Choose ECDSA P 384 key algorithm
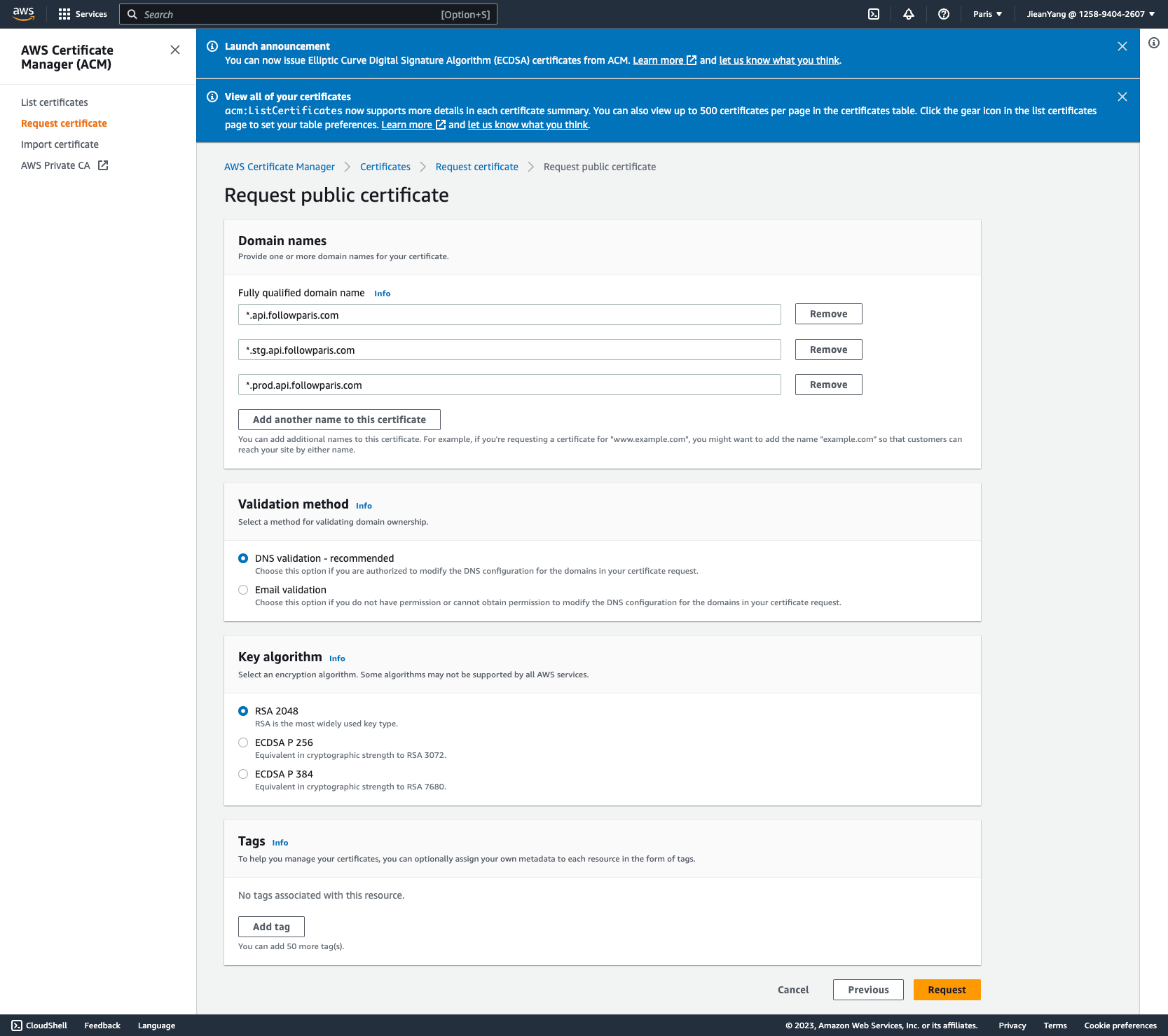 (x=243, y=774)
